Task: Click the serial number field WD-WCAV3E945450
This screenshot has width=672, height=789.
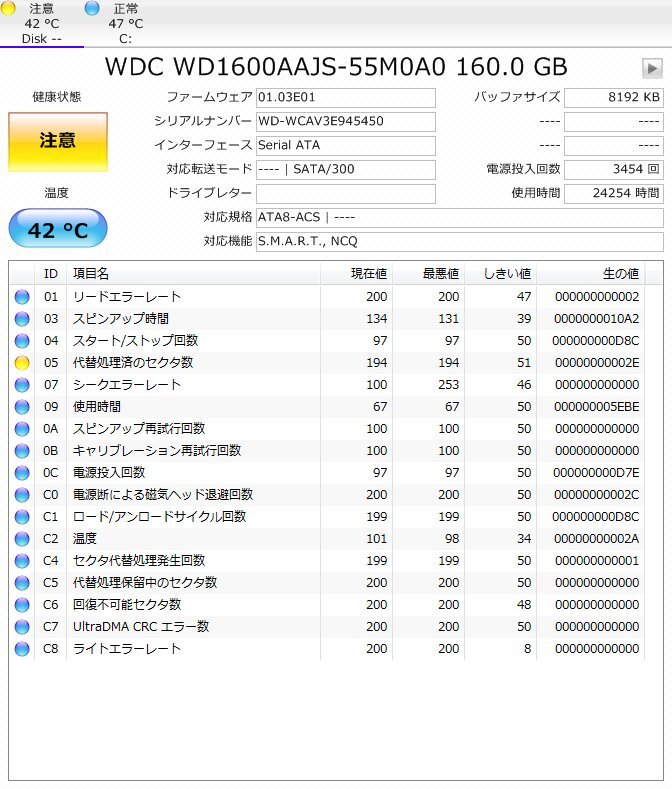Action: point(345,121)
